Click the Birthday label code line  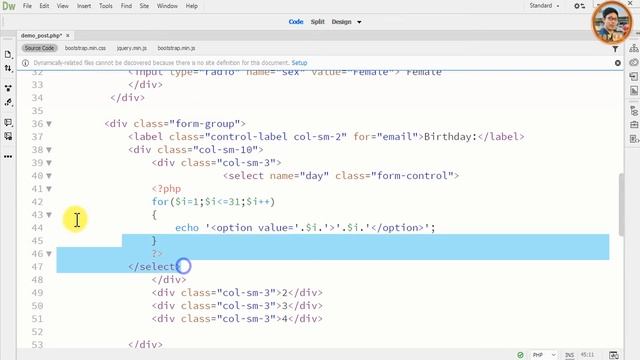coord(326,137)
